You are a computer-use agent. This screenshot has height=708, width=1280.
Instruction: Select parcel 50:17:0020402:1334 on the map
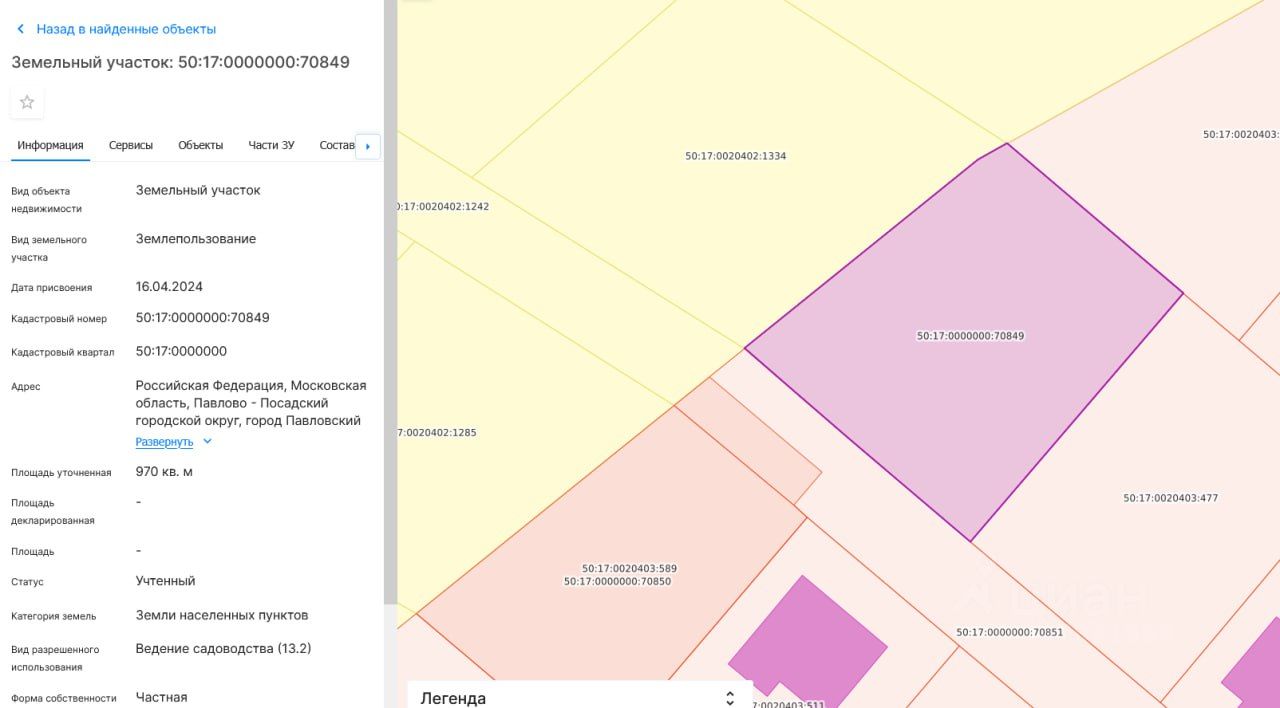(735, 156)
